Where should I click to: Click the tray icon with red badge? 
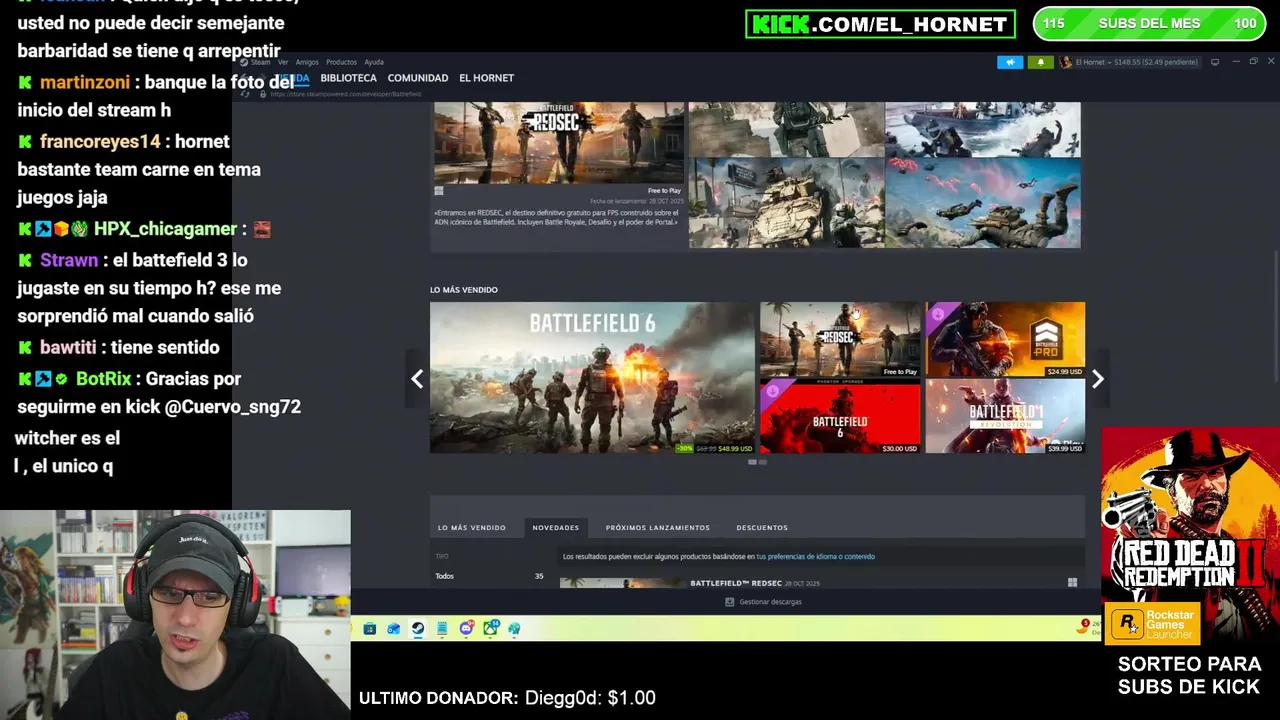(1083, 627)
